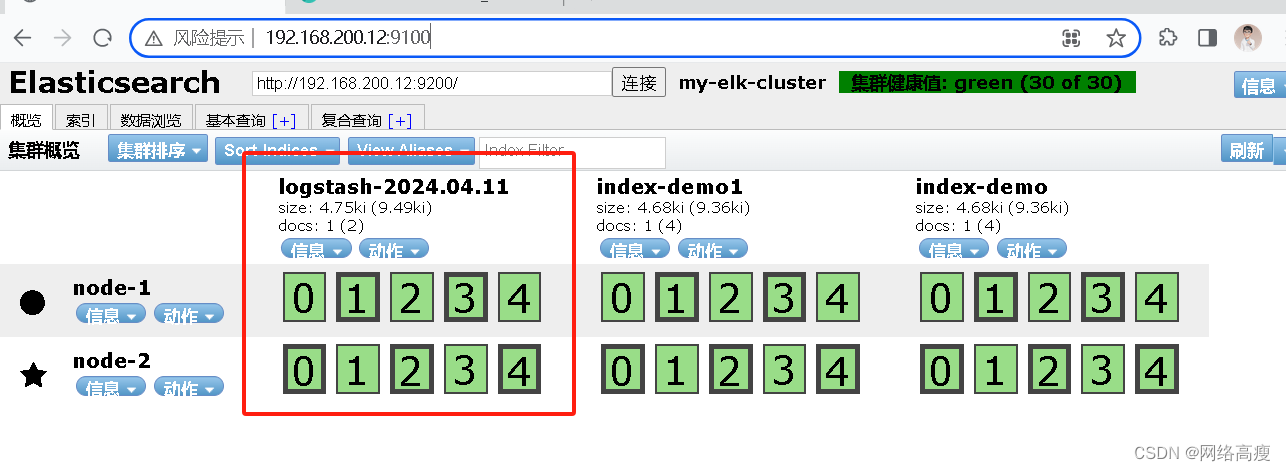1286x471 pixels.
Task: Select shard 4 of index-demo on node-1
Action: point(1157,298)
